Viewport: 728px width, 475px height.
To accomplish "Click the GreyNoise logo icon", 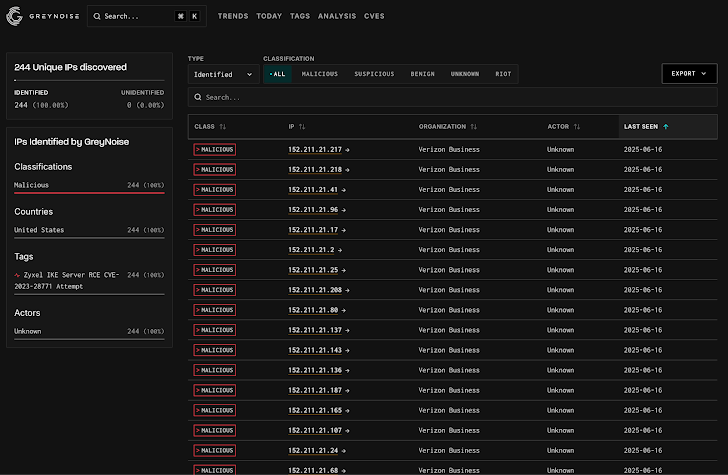I will click(x=14, y=16).
